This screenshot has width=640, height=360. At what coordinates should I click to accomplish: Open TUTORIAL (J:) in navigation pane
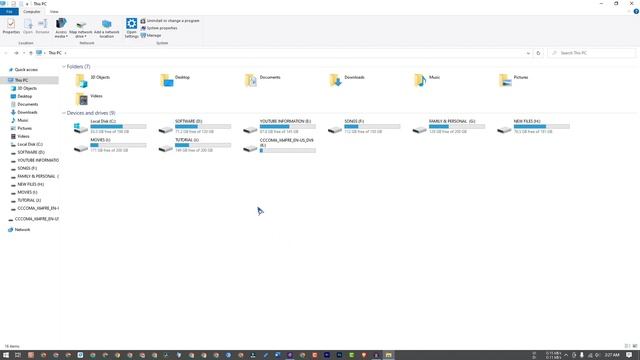[29, 200]
